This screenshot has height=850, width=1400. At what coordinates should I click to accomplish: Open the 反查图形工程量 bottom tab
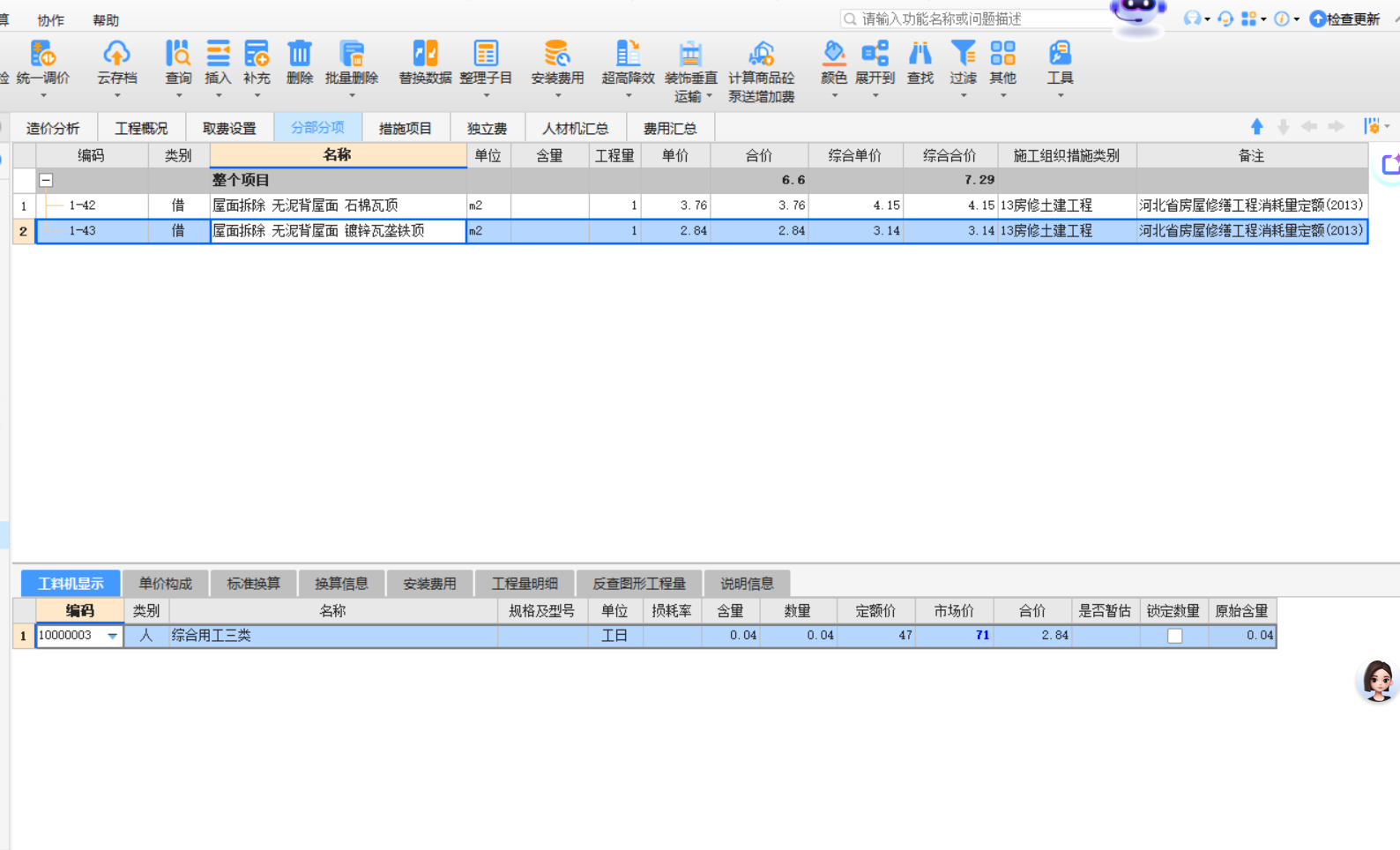pos(639,584)
